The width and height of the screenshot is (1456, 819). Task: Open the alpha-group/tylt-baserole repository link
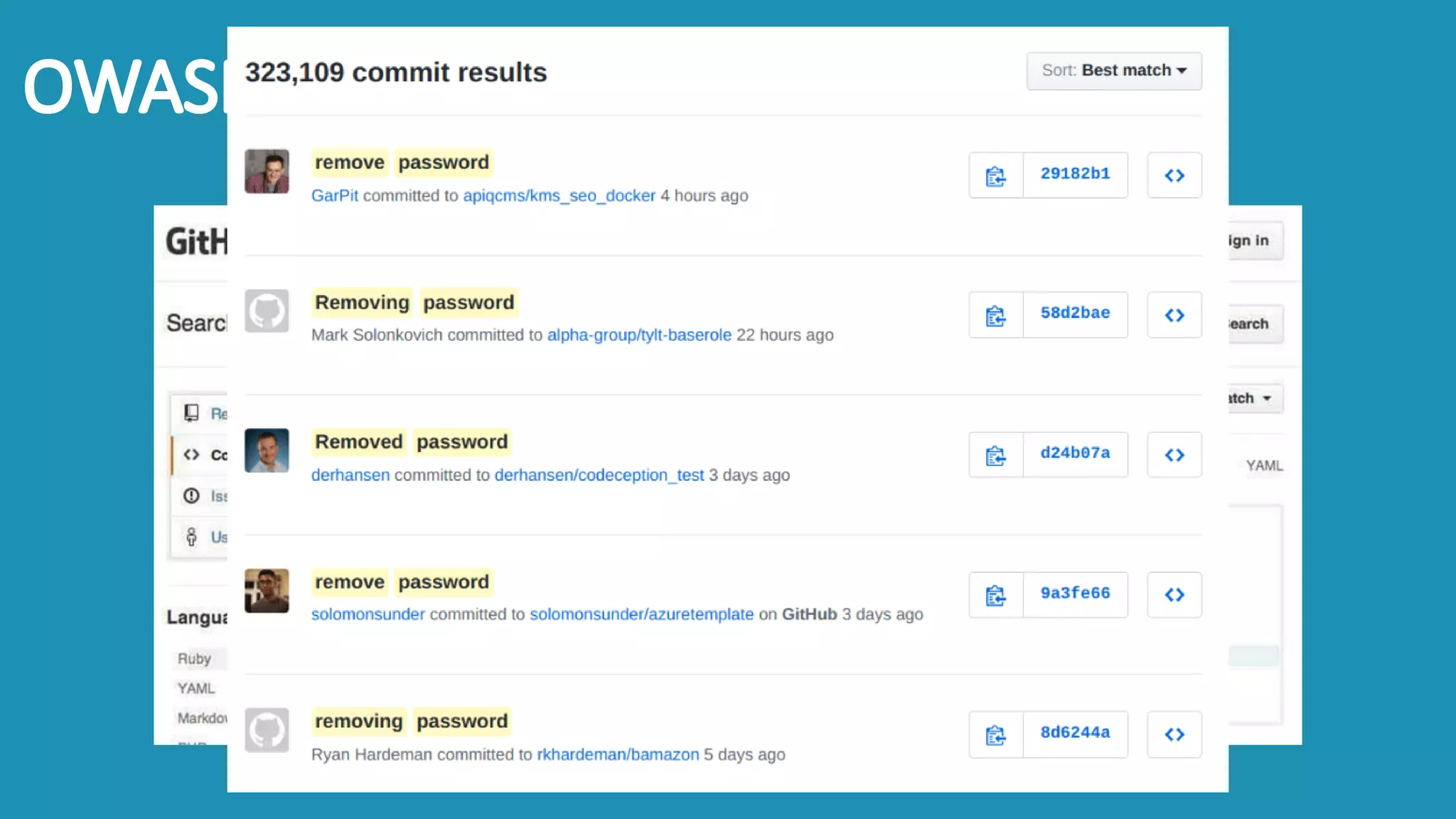point(638,335)
